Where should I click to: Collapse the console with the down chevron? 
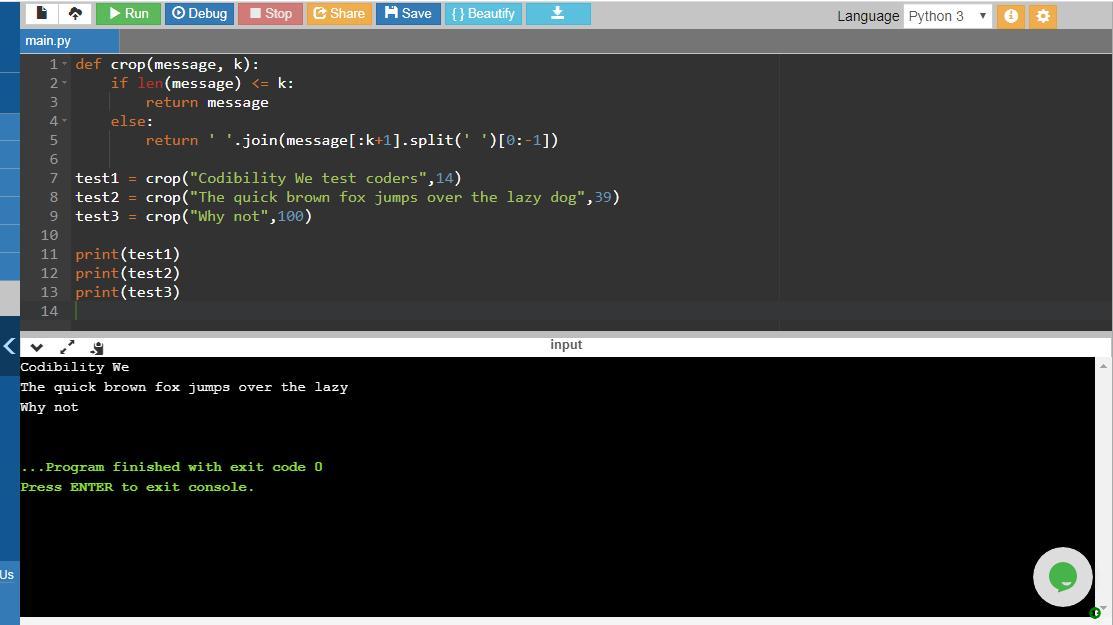point(37,347)
